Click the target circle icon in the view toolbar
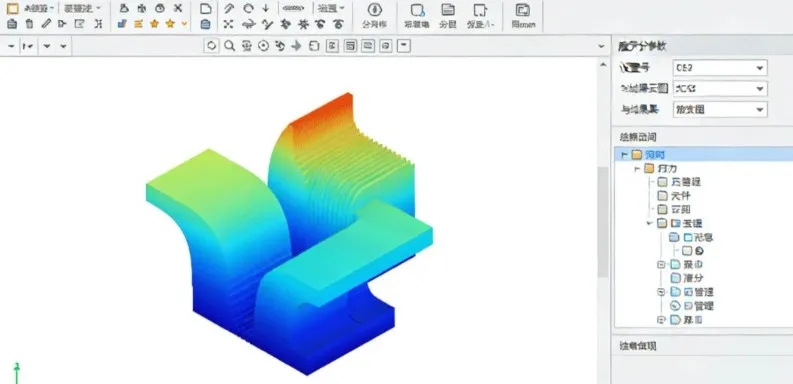Image resolution: width=793 pixels, height=384 pixels. click(263, 46)
